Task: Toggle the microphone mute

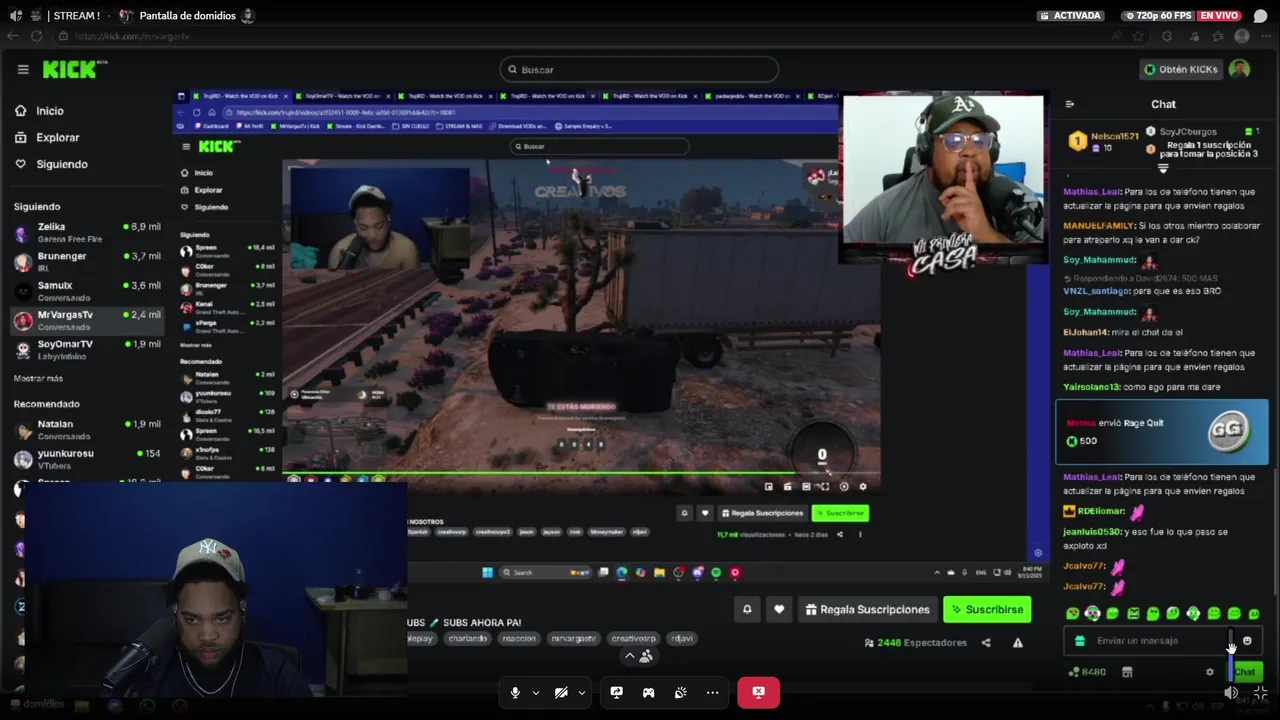Action: click(x=515, y=692)
